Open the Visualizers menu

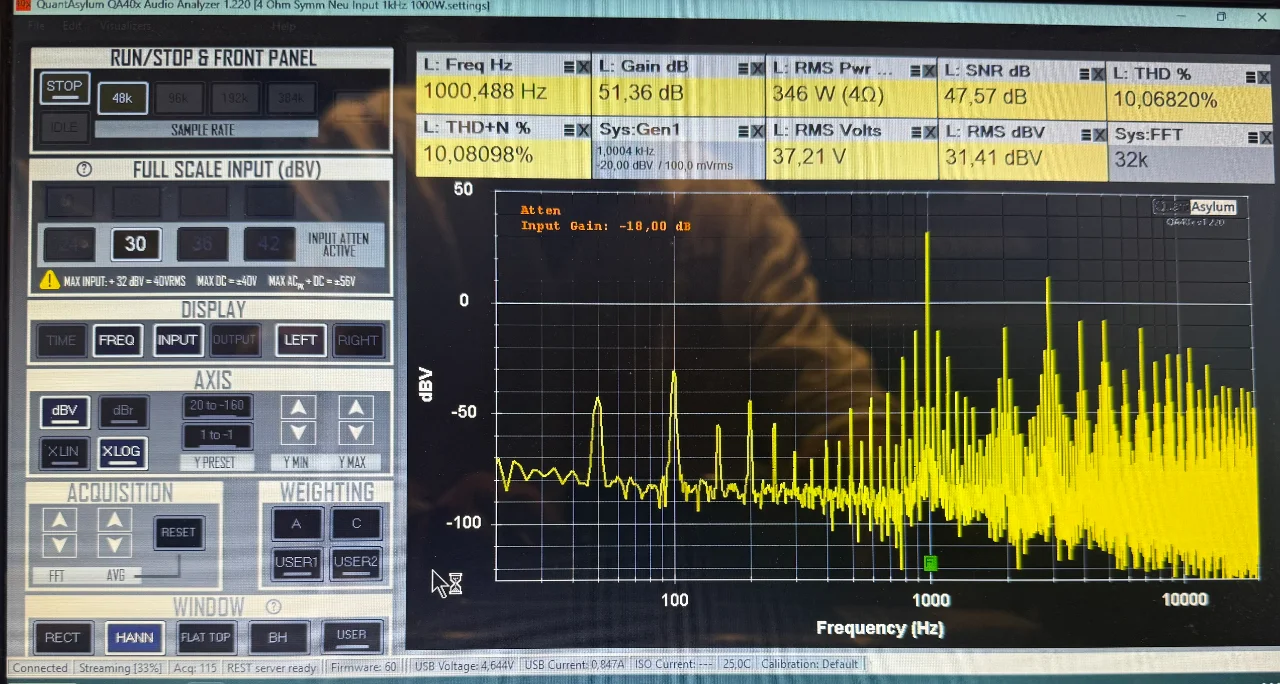(125, 25)
